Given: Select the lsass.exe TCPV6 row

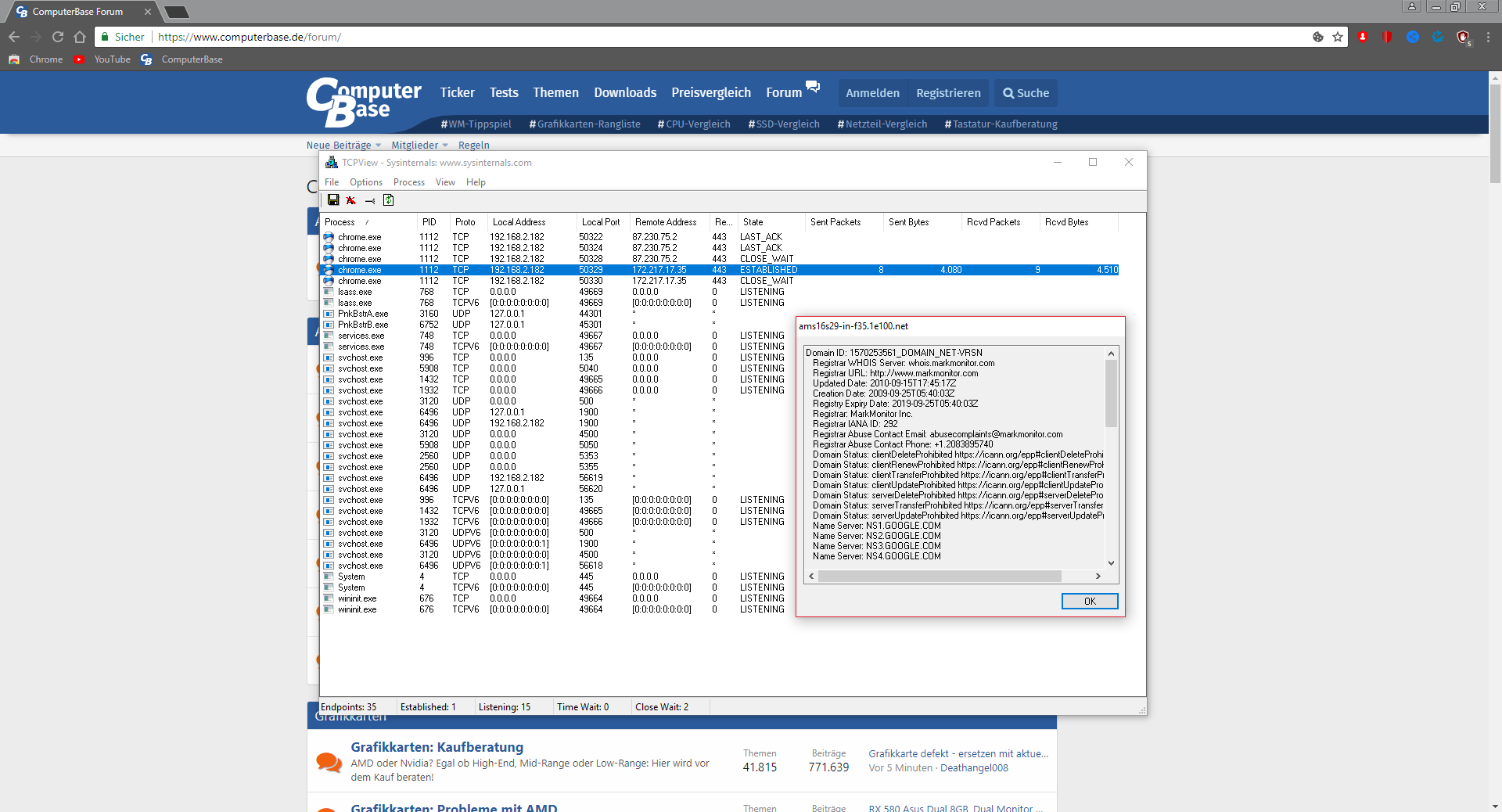Looking at the screenshot, I should [x=720, y=303].
